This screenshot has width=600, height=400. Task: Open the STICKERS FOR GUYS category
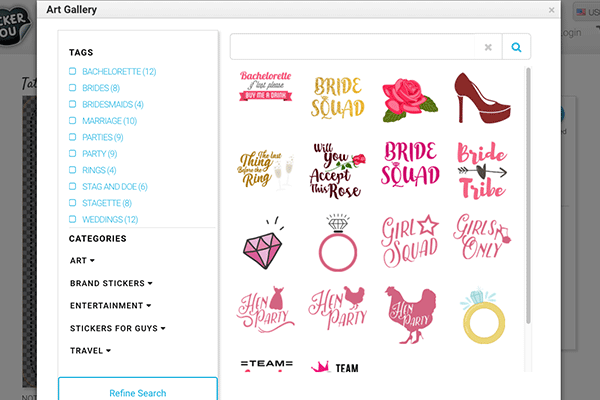tap(117, 328)
